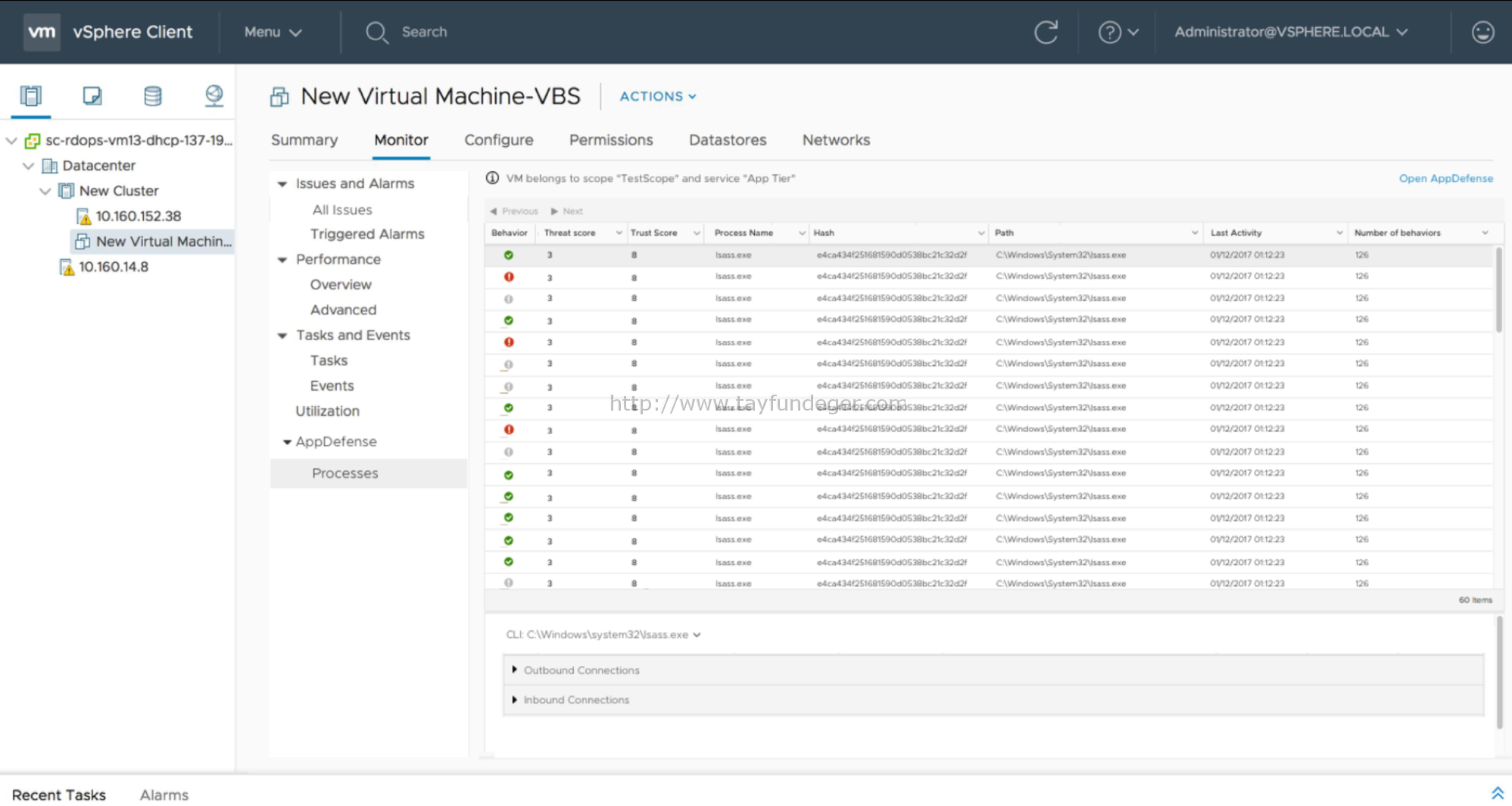The width and height of the screenshot is (1512, 806).
Task: Open Performance Advanced
Action: pos(343,310)
